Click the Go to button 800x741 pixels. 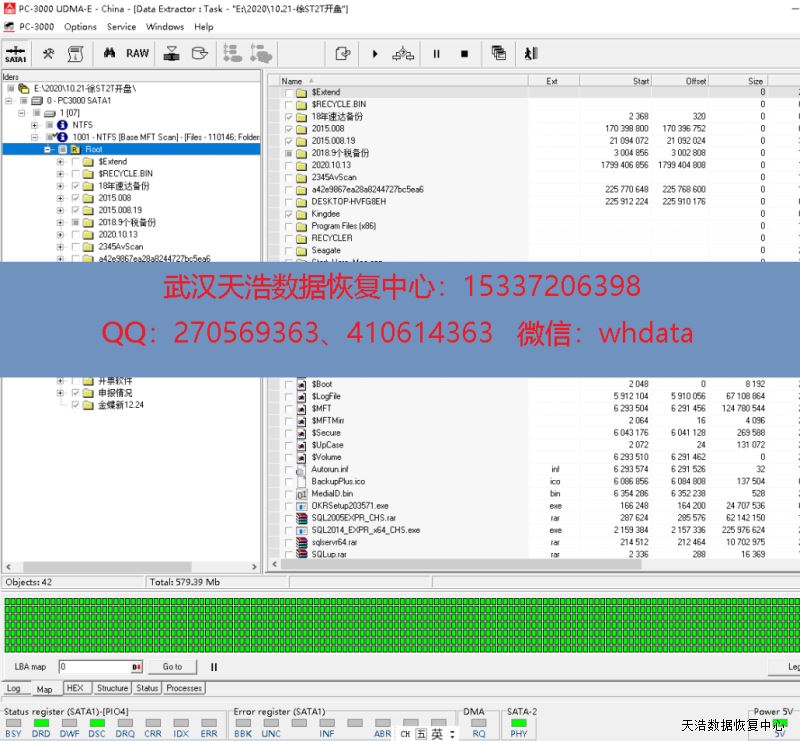click(x=173, y=666)
